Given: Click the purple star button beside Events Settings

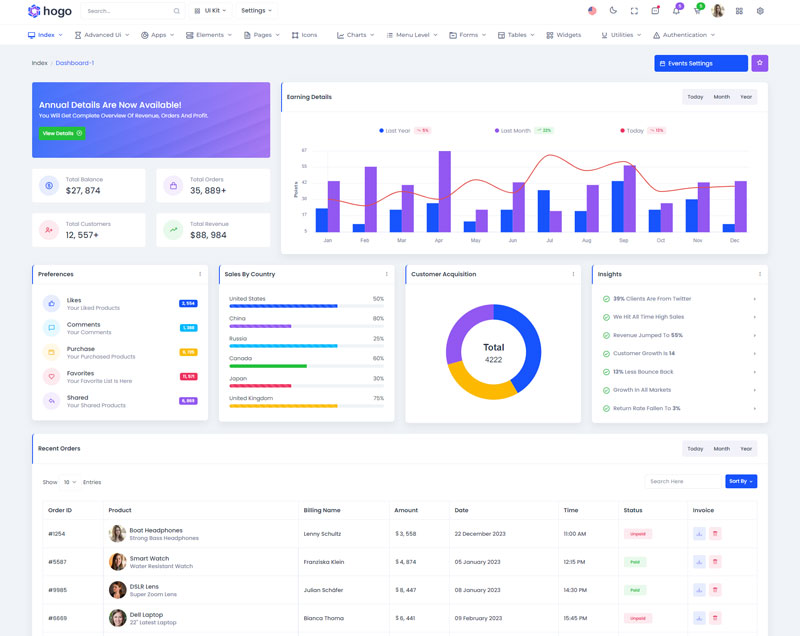Looking at the screenshot, I should tap(759, 63).
